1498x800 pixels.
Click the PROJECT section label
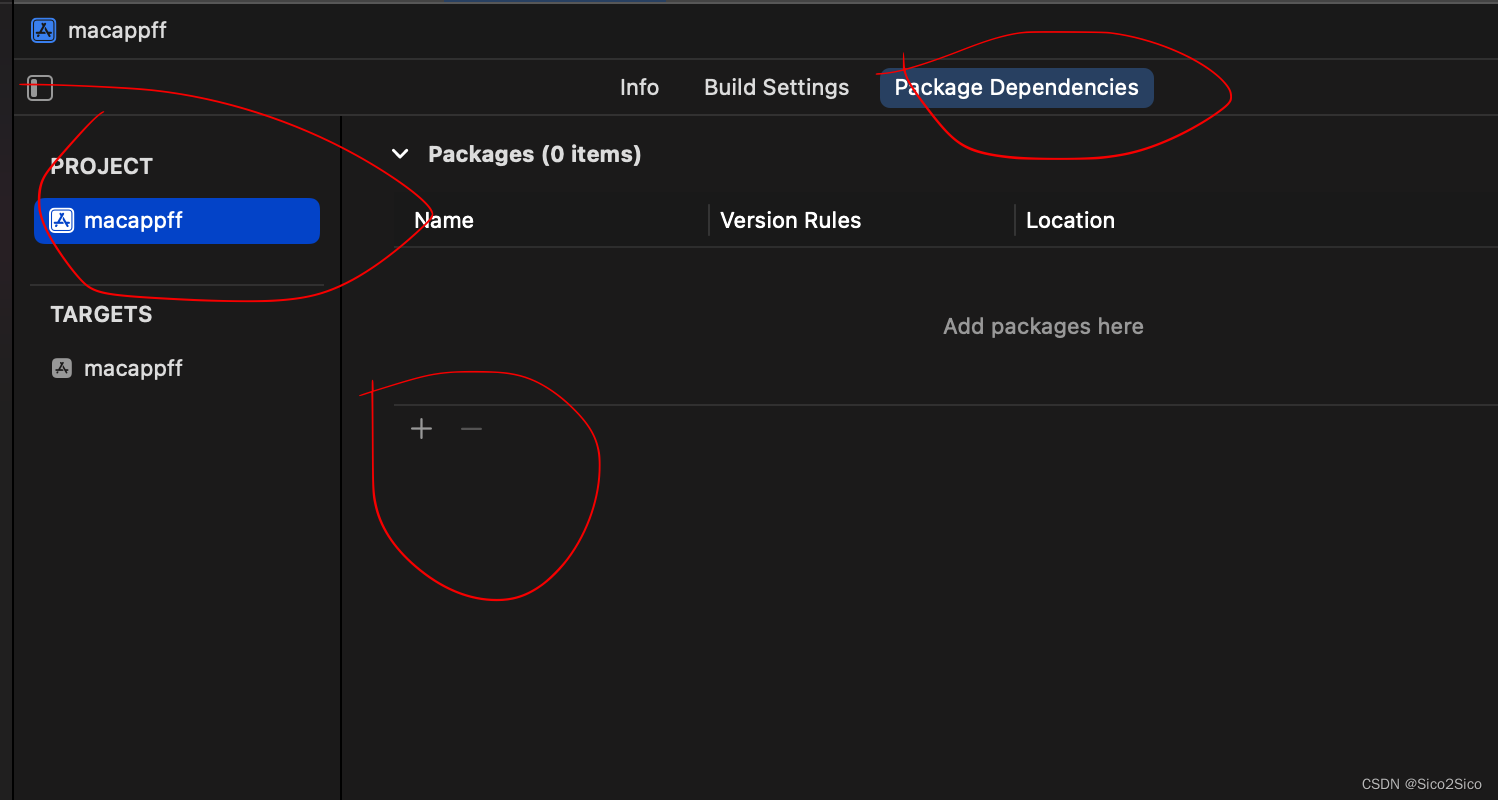(102, 166)
